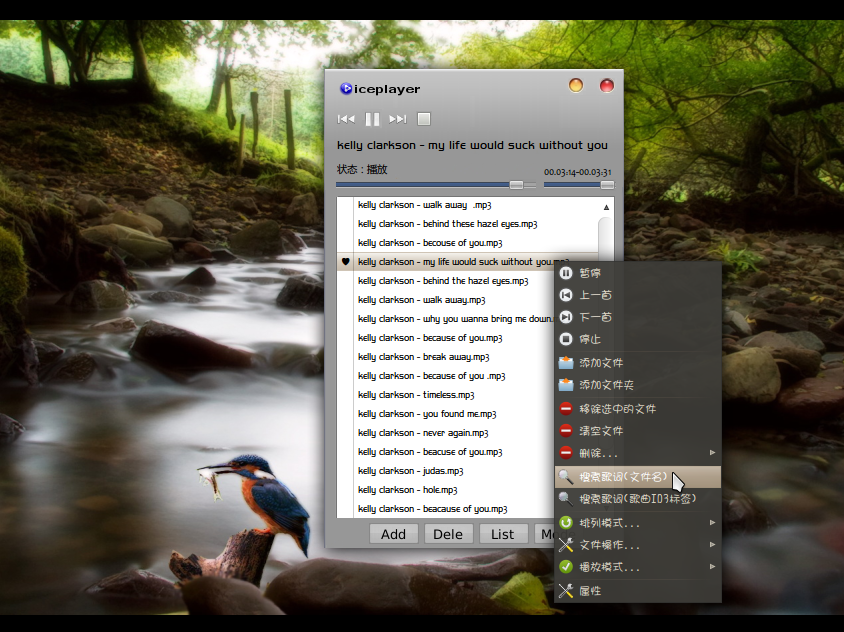Choose 添加文件夹 from the context menu

click(x=638, y=385)
